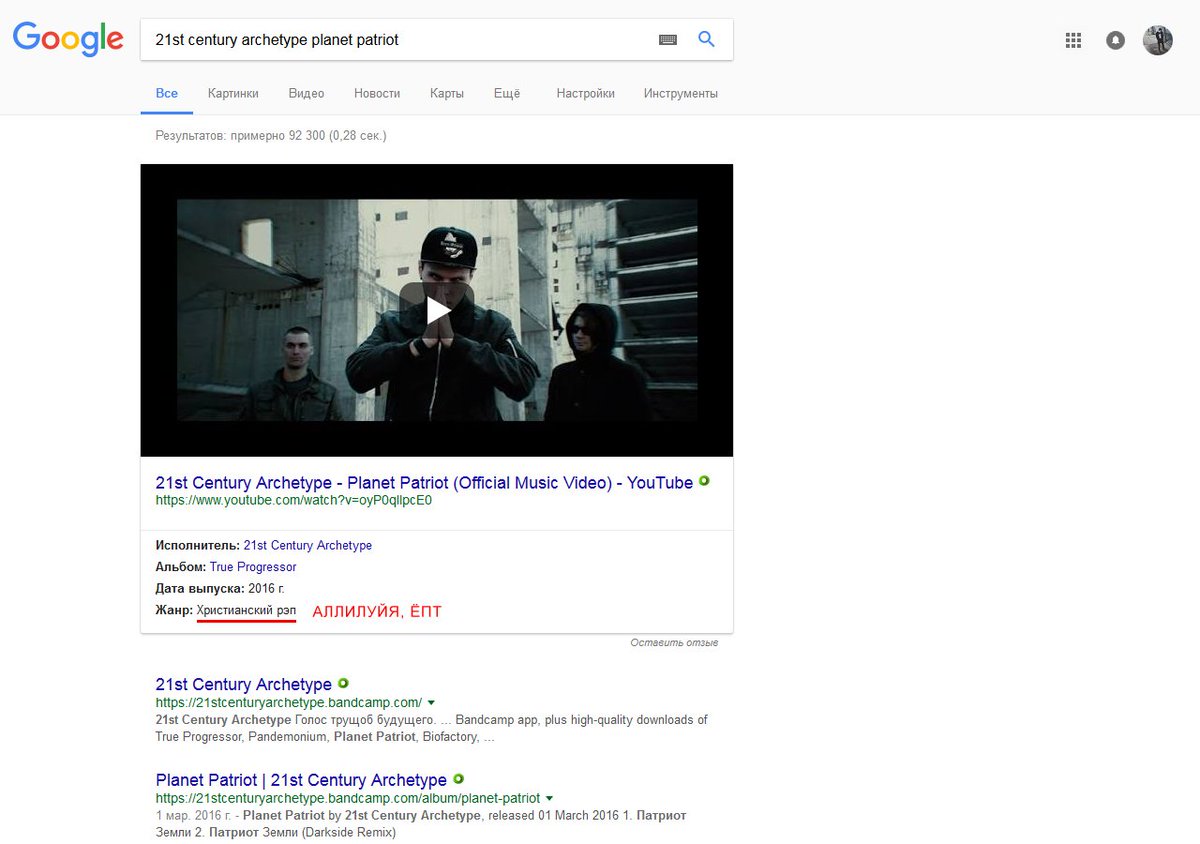Switch to the Картинки tab
The height and width of the screenshot is (844, 1200).
[233, 94]
